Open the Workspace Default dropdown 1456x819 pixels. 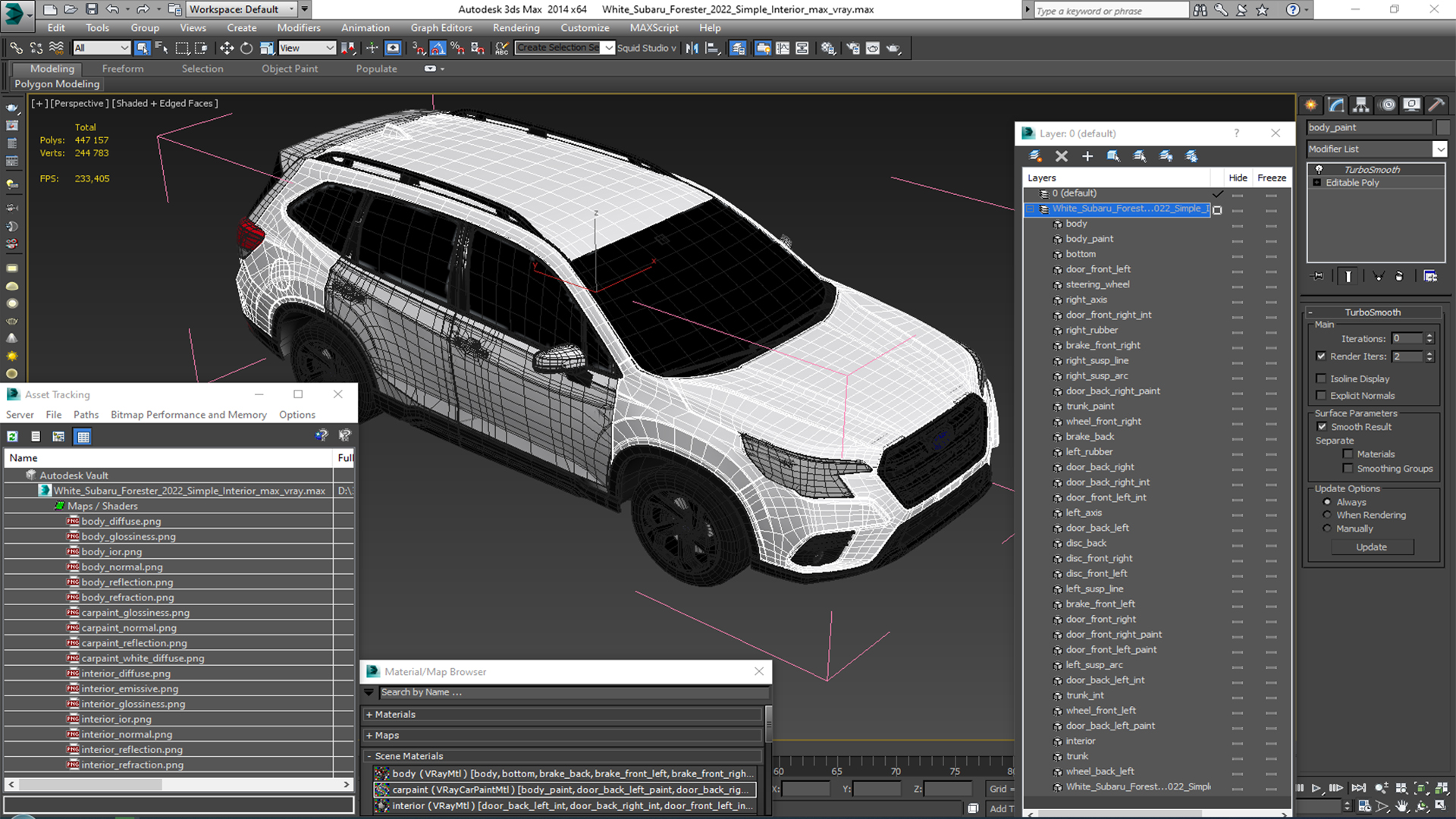[292, 9]
